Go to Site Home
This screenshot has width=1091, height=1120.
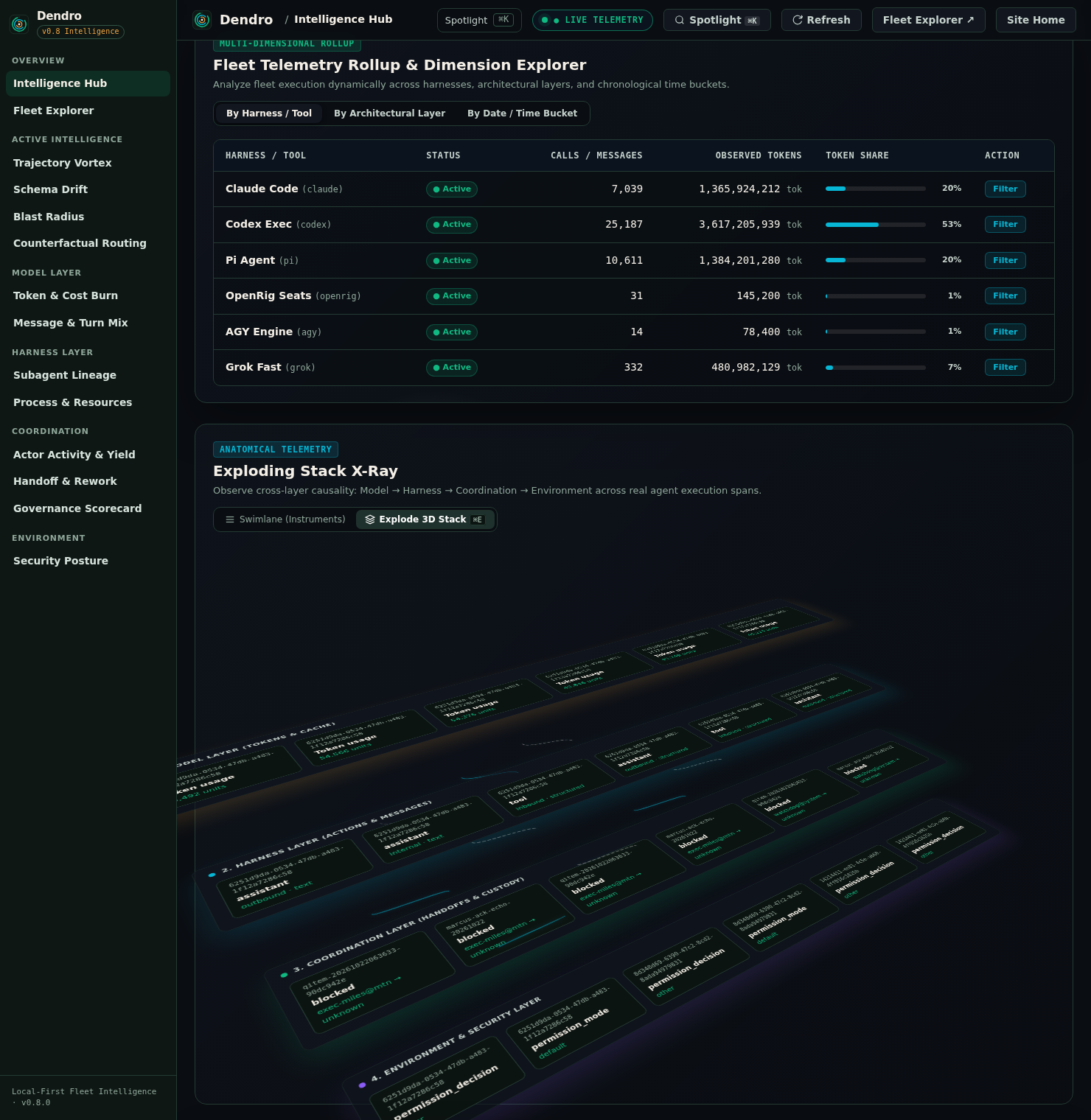click(1036, 20)
